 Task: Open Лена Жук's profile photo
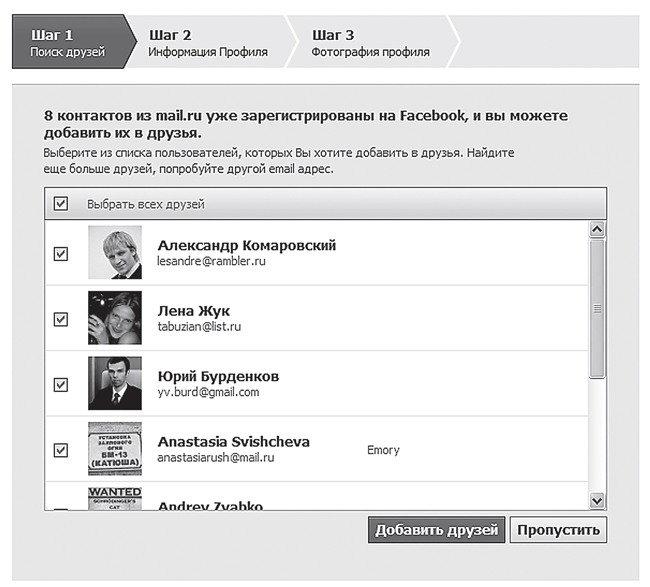[x=115, y=318]
